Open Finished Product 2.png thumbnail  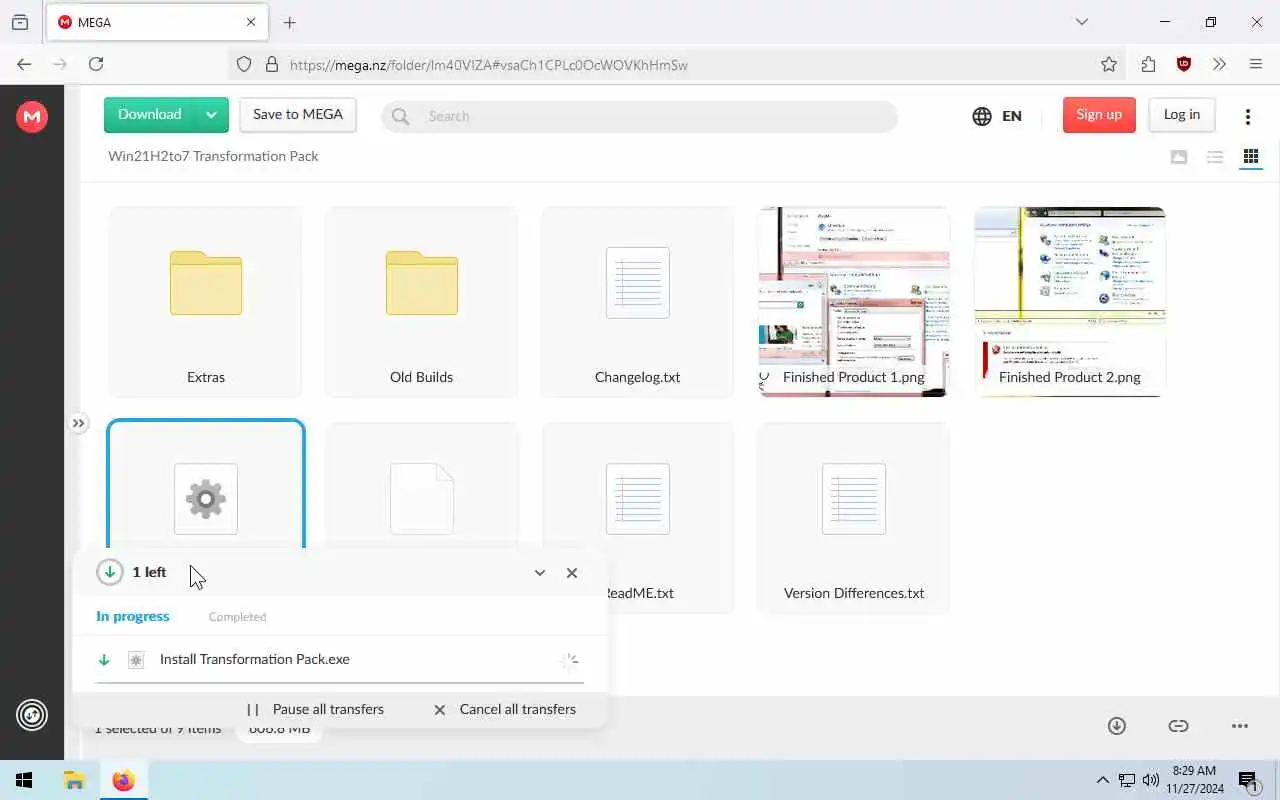pos(1070,302)
